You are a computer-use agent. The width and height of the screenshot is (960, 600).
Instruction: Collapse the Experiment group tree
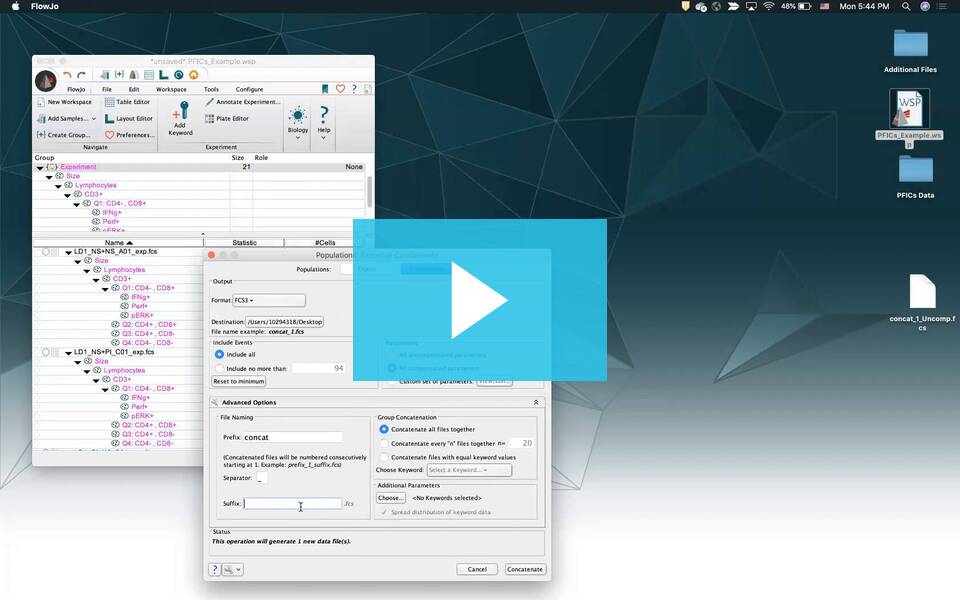[x=40, y=167]
